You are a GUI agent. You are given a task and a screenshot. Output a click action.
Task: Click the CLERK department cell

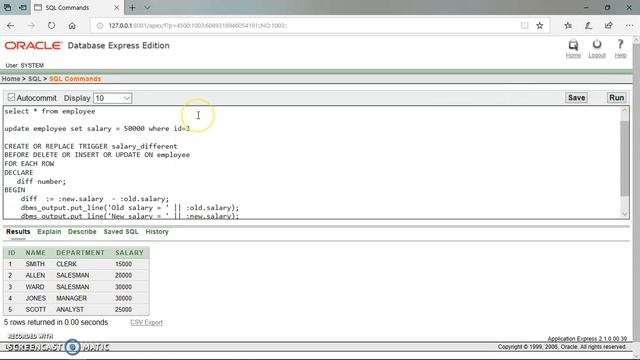point(67,264)
